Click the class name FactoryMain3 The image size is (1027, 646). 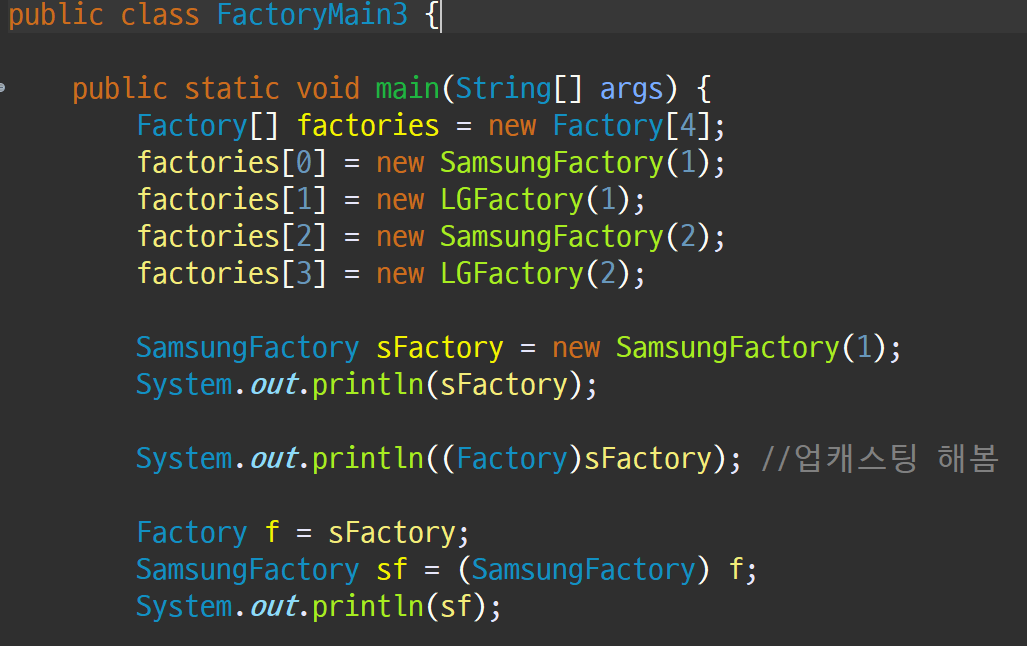click(x=312, y=14)
